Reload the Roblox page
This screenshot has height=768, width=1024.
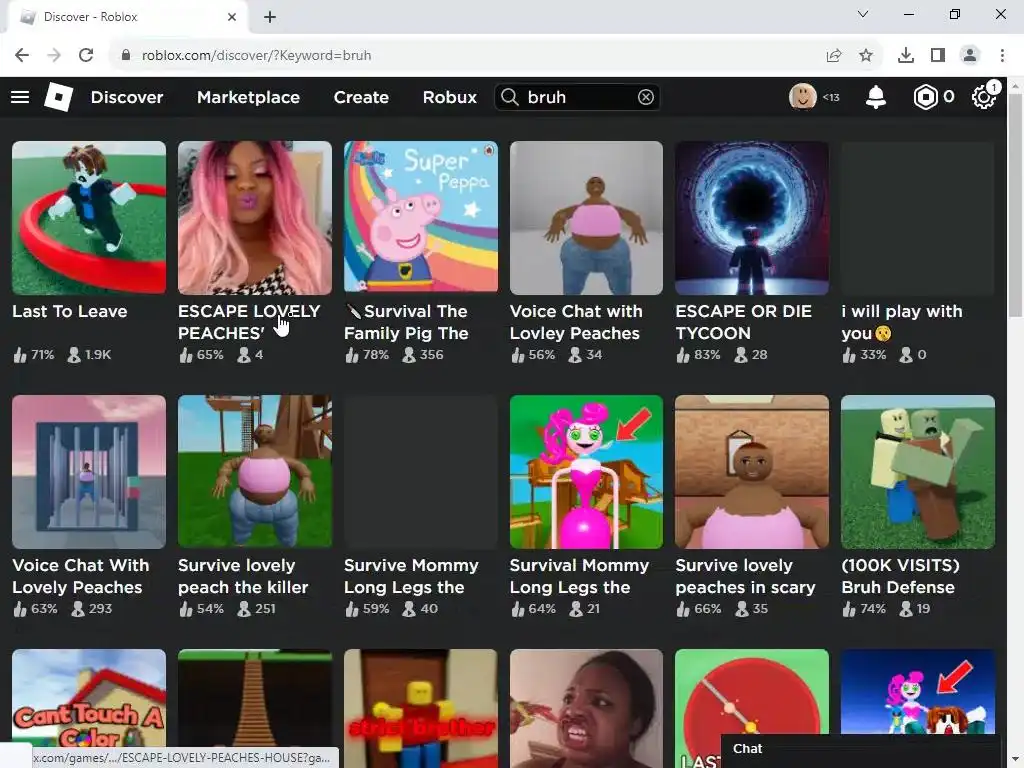[86, 55]
